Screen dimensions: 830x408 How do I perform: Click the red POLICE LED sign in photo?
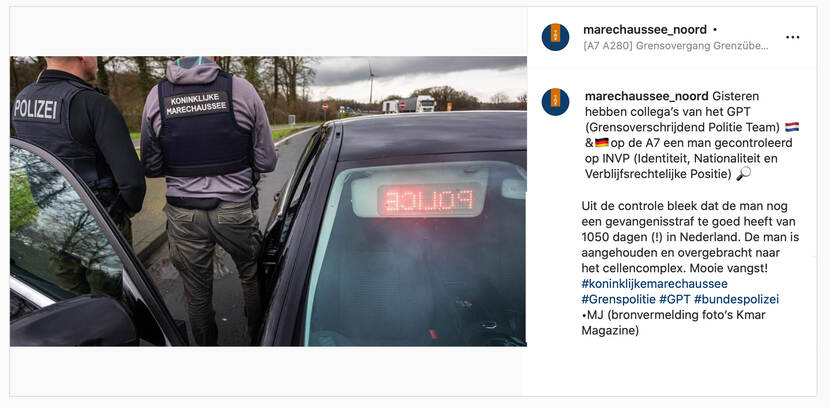(x=429, y=200)
